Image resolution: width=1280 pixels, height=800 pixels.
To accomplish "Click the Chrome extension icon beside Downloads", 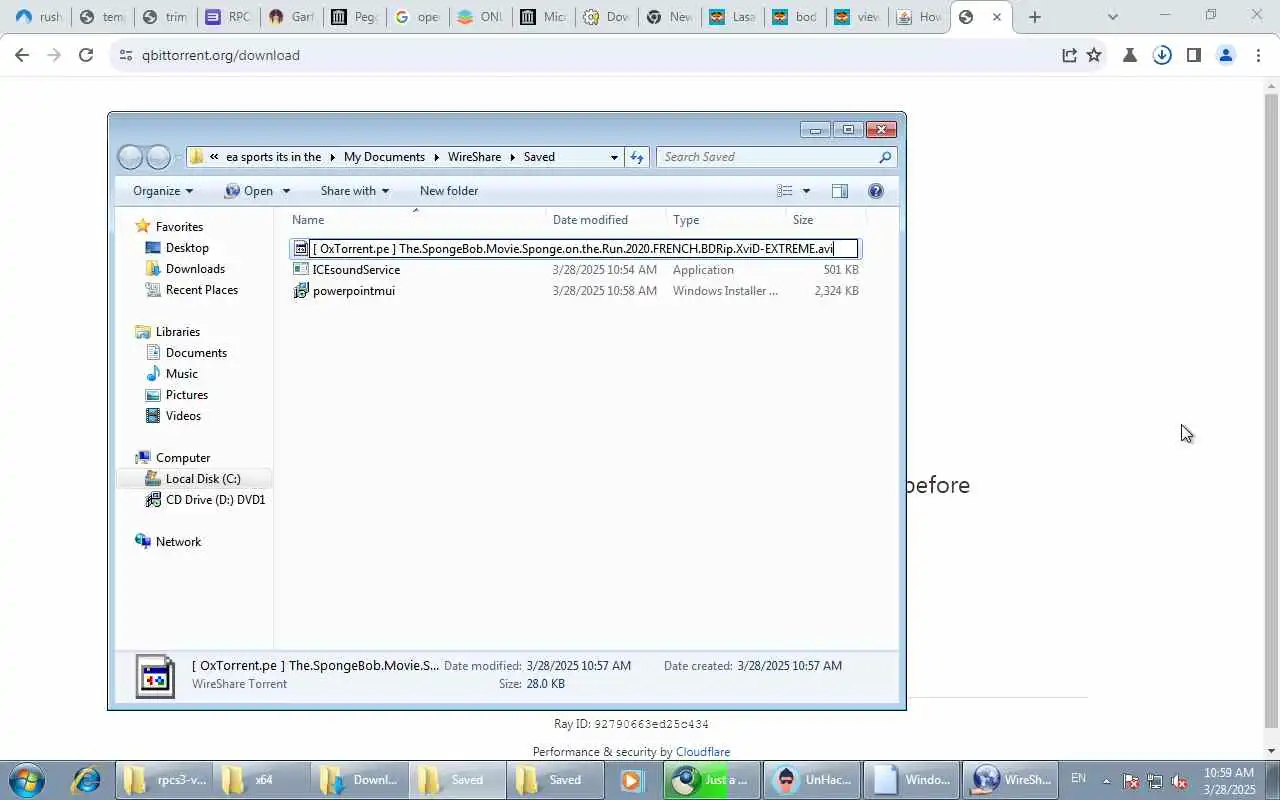I will point(1130,55).
